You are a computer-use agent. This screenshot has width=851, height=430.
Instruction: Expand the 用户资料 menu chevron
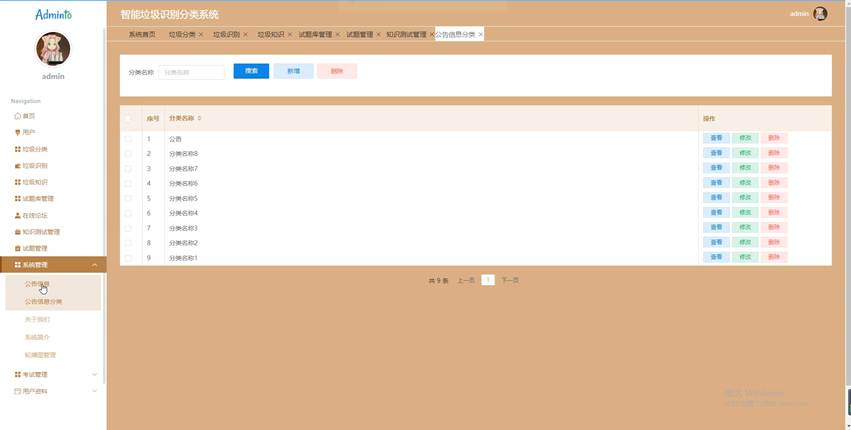(x=94, y=391)
